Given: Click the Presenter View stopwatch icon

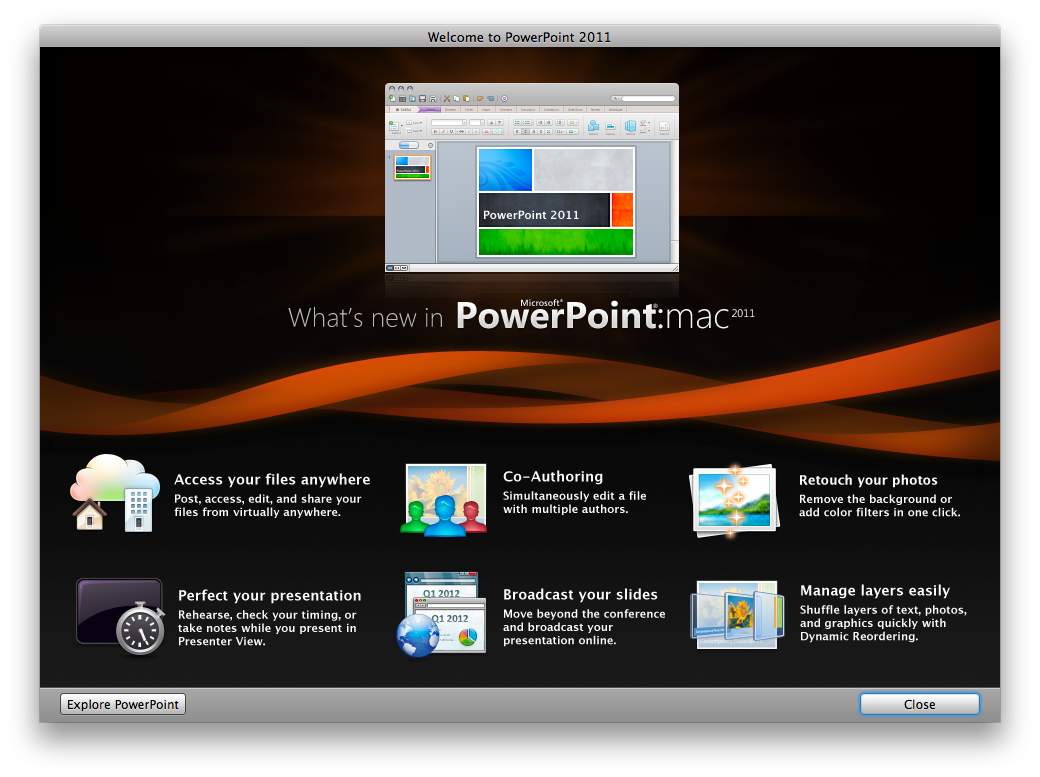Looking at the screenshot, I should point(120,616).
